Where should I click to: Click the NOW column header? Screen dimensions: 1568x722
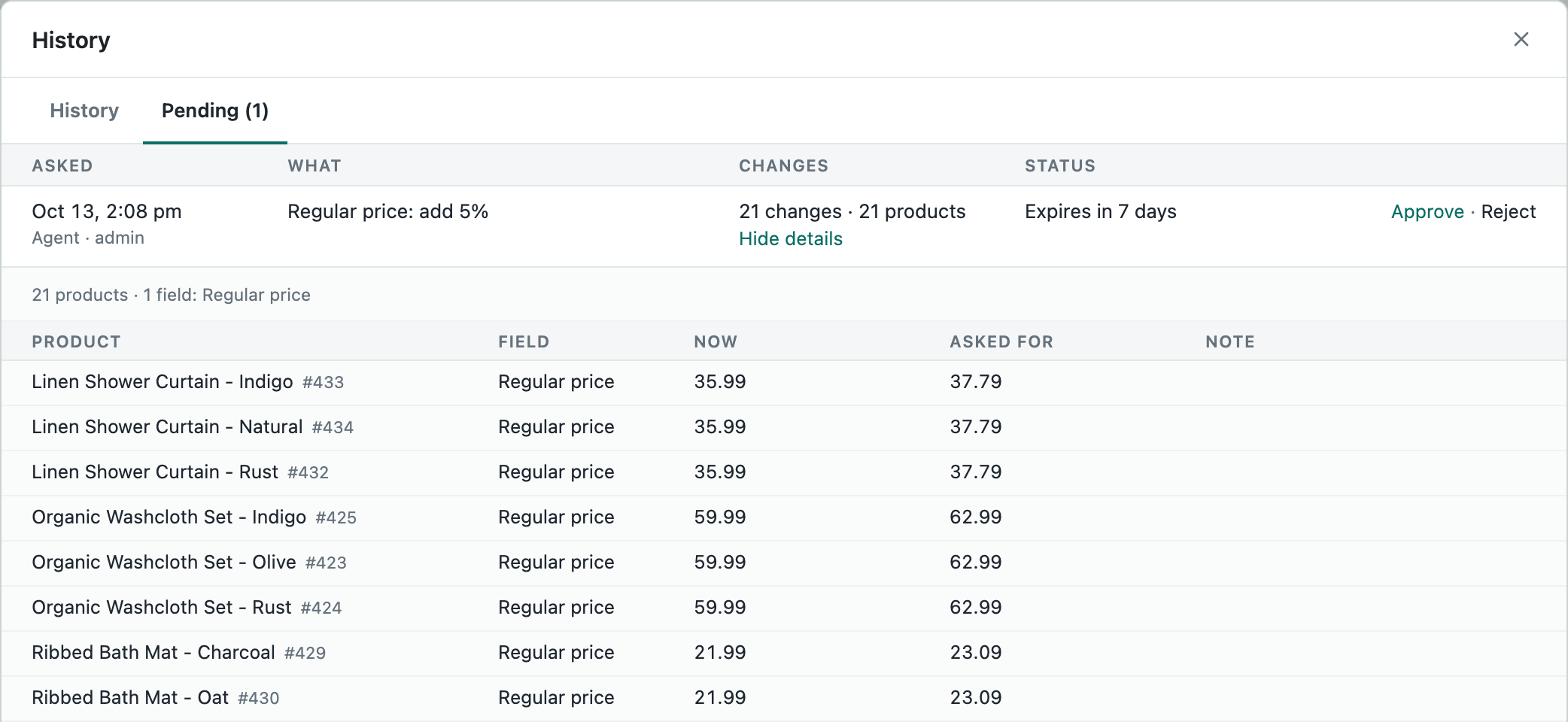pyautogui.click(x=716, y=342)
